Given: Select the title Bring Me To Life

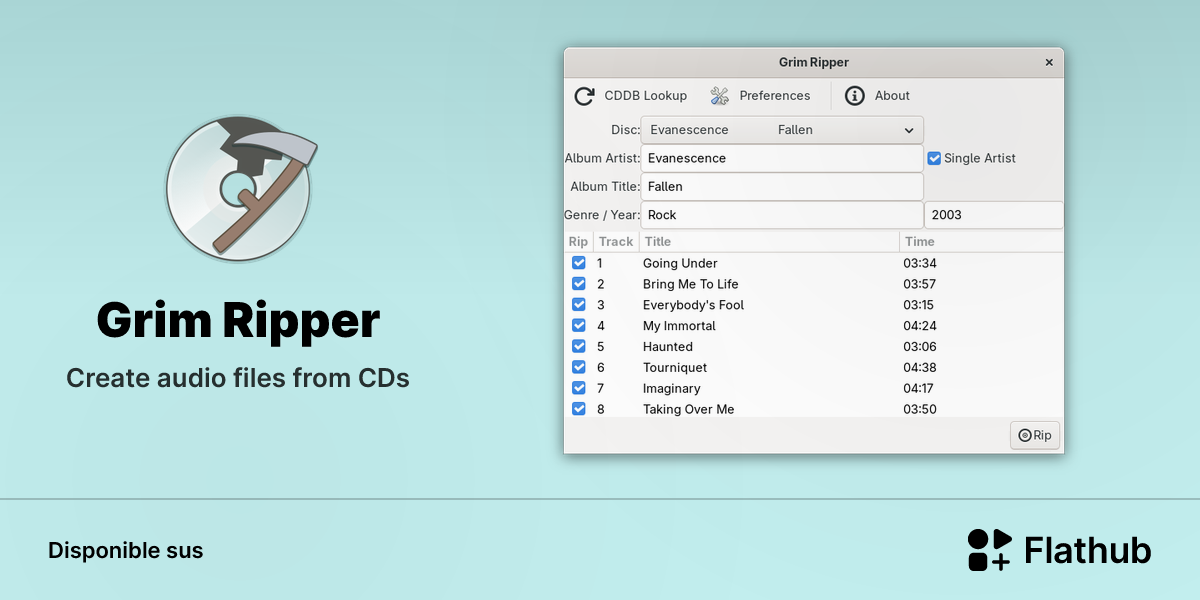Looking at the screenshot, I should [x=691, y=284].
